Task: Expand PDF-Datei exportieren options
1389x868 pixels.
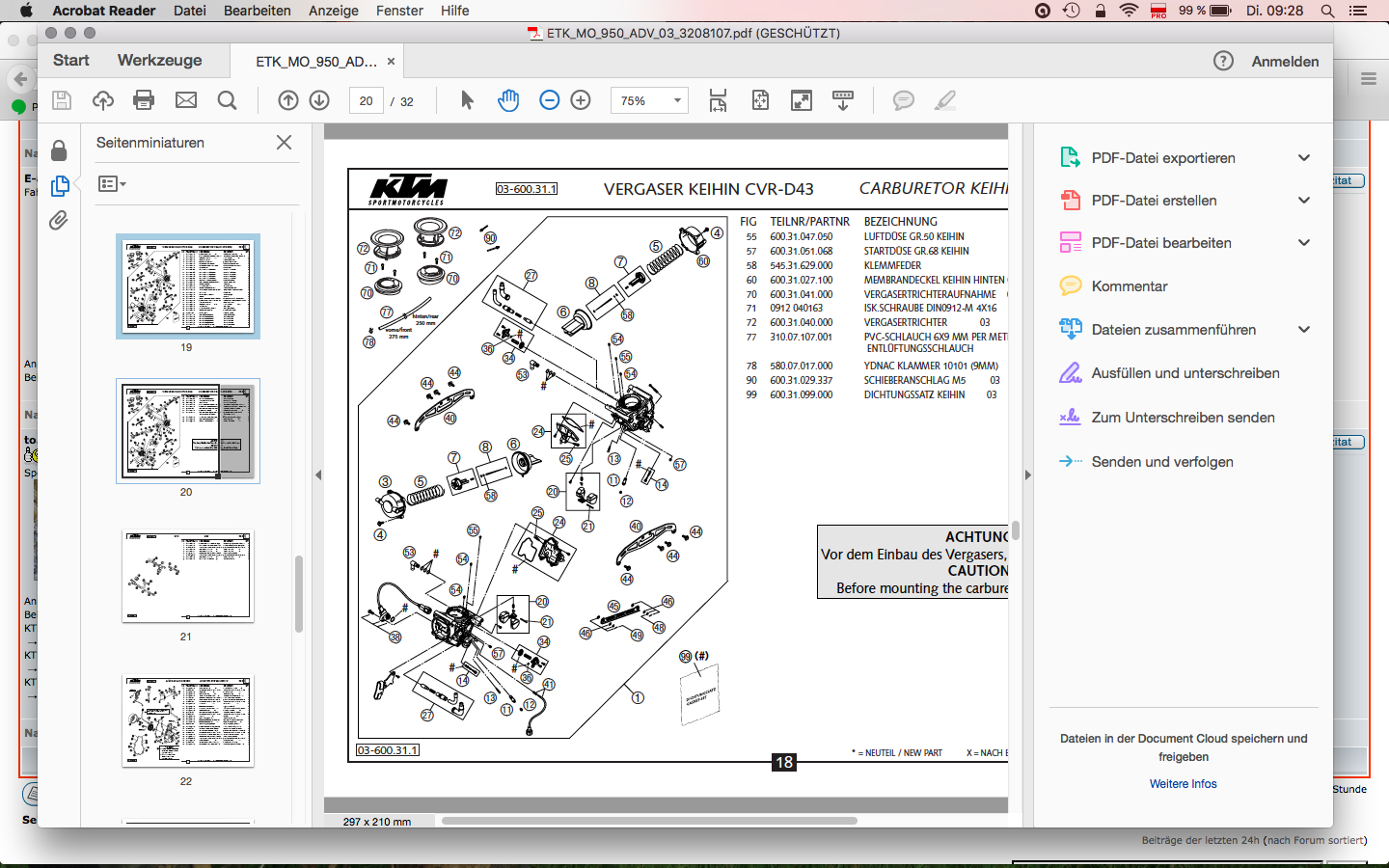Action: 1304,158
